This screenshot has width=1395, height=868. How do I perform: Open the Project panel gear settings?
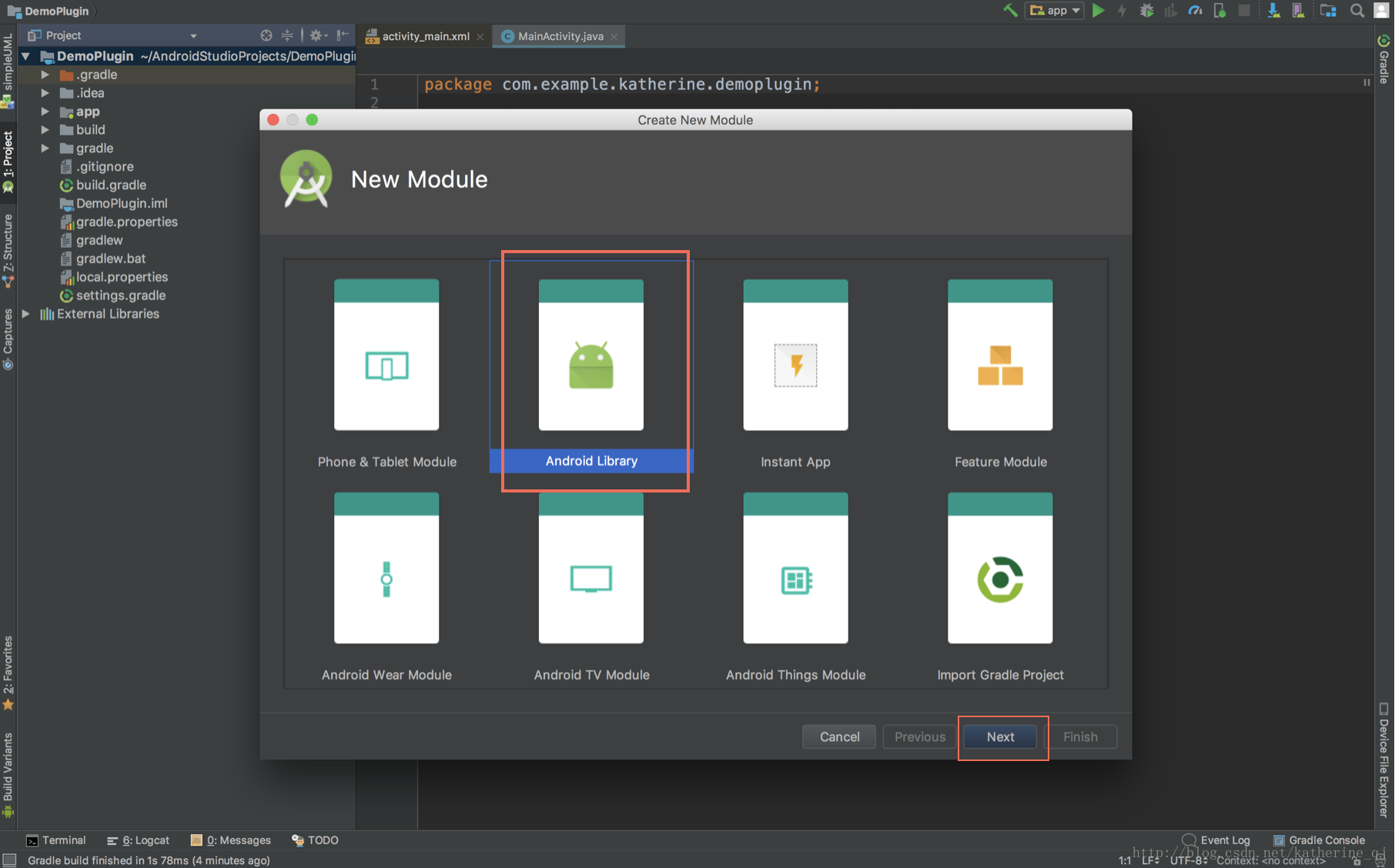pos(317,35)
